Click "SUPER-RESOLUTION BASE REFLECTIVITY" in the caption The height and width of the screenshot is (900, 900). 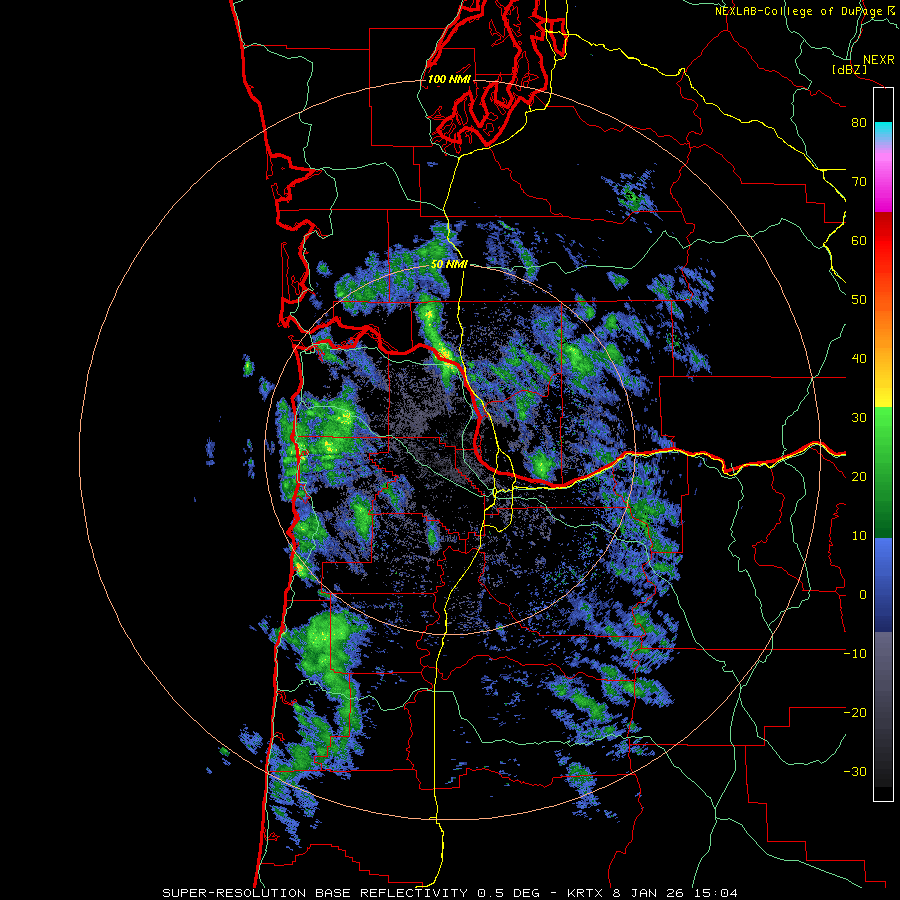(x=315, y=893)
